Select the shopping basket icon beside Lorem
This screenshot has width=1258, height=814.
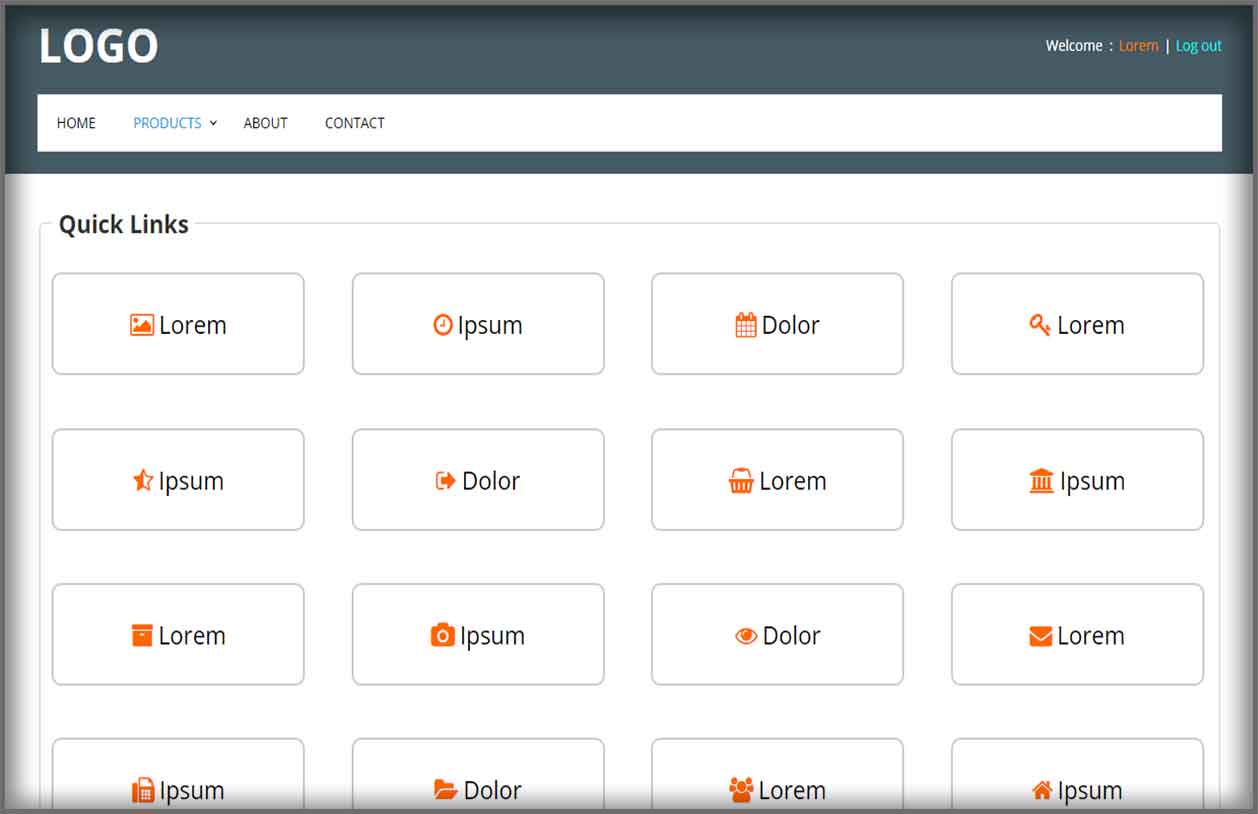tap(741, 482)
